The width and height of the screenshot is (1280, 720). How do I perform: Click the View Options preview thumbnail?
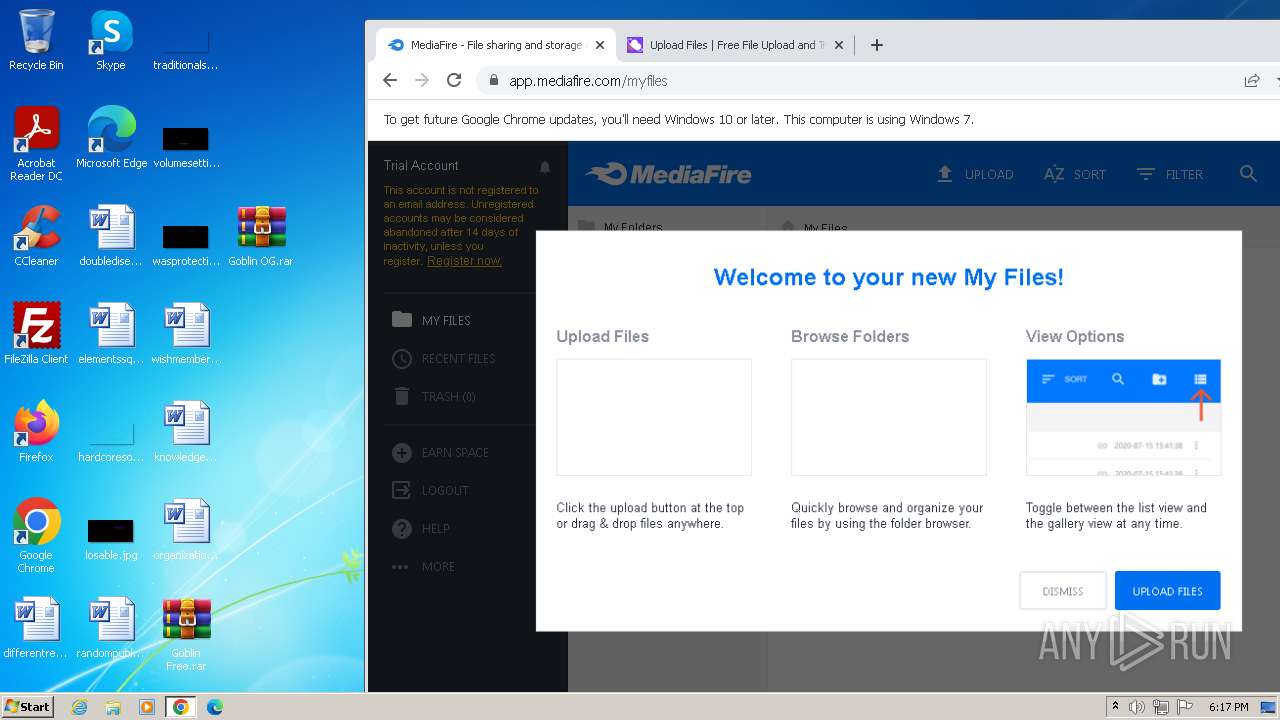1123,417
